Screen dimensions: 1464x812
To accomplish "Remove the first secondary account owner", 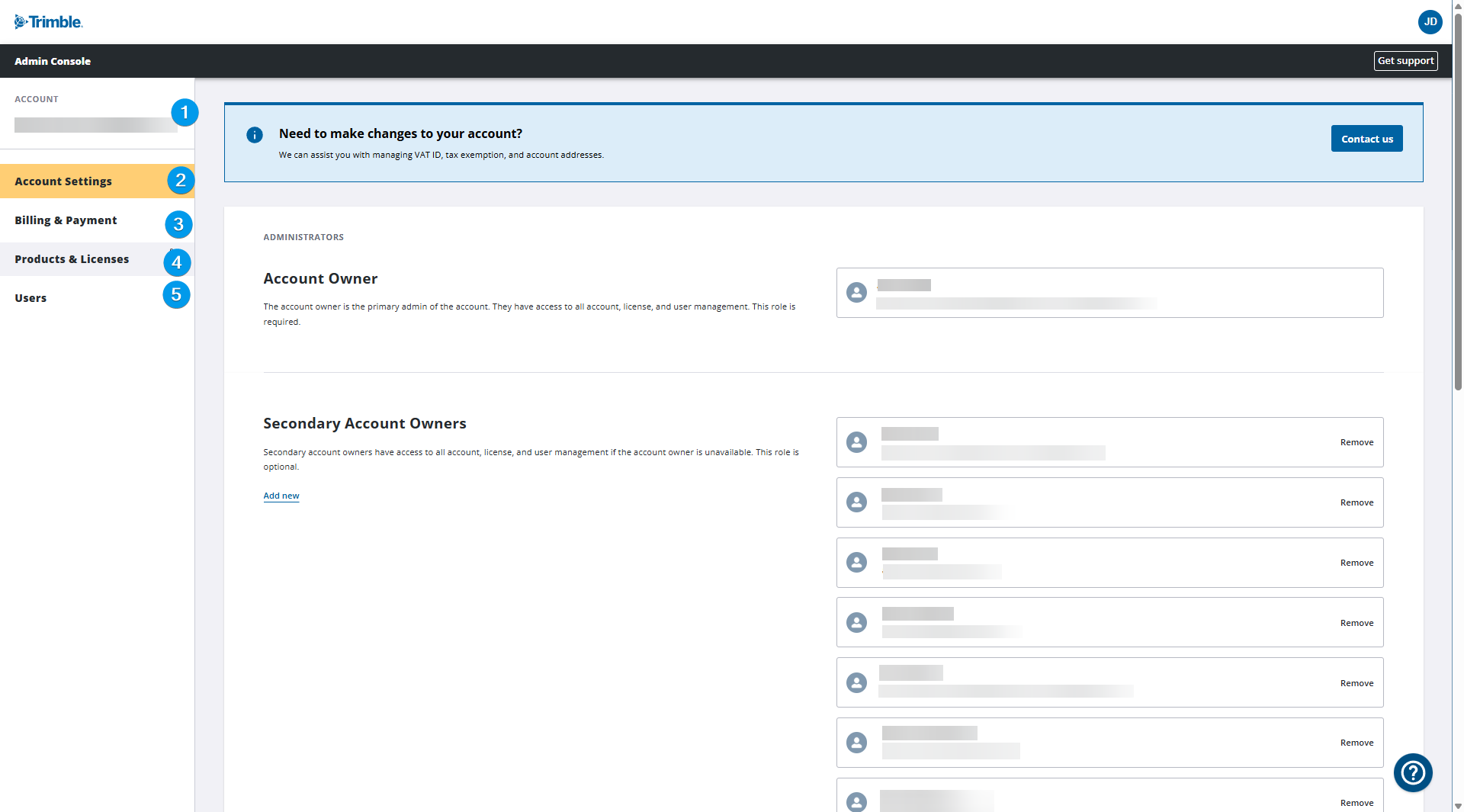I will click(x=1356, y=442).
